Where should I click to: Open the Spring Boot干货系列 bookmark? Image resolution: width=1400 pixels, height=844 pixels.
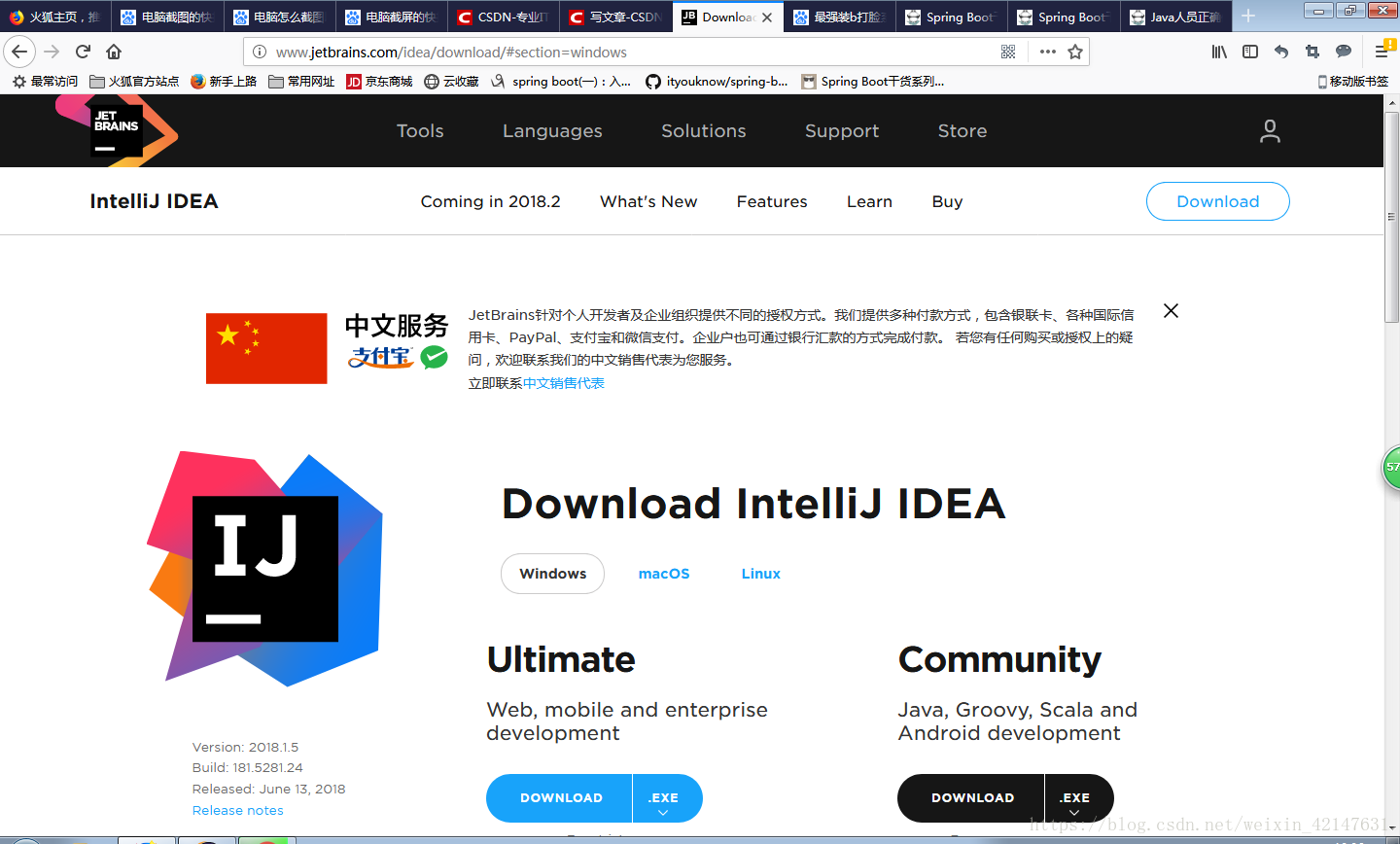tap(872, 82)
